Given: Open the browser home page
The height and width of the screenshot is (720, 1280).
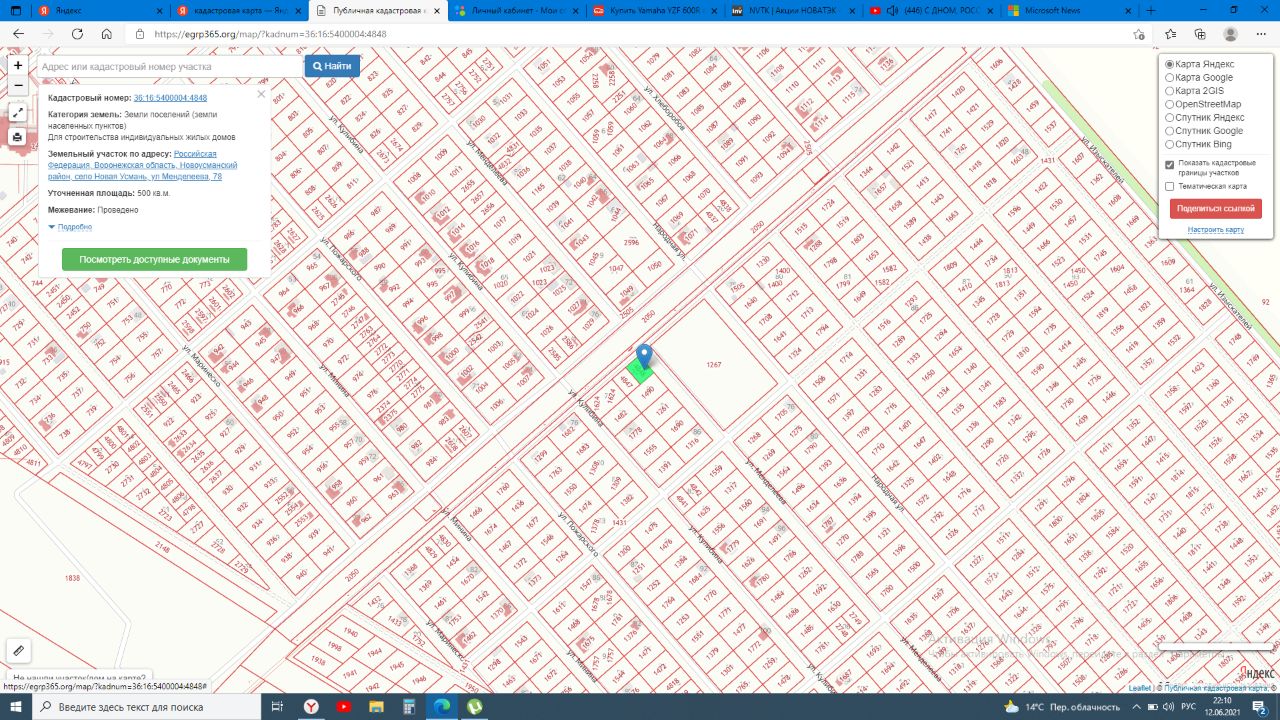Looking at the screenshot, I should point(108,33).
